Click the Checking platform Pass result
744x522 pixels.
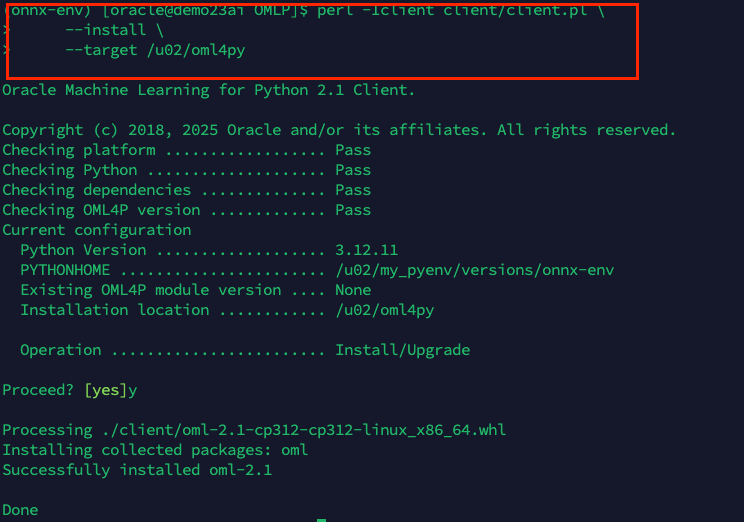tap(353, 150)
